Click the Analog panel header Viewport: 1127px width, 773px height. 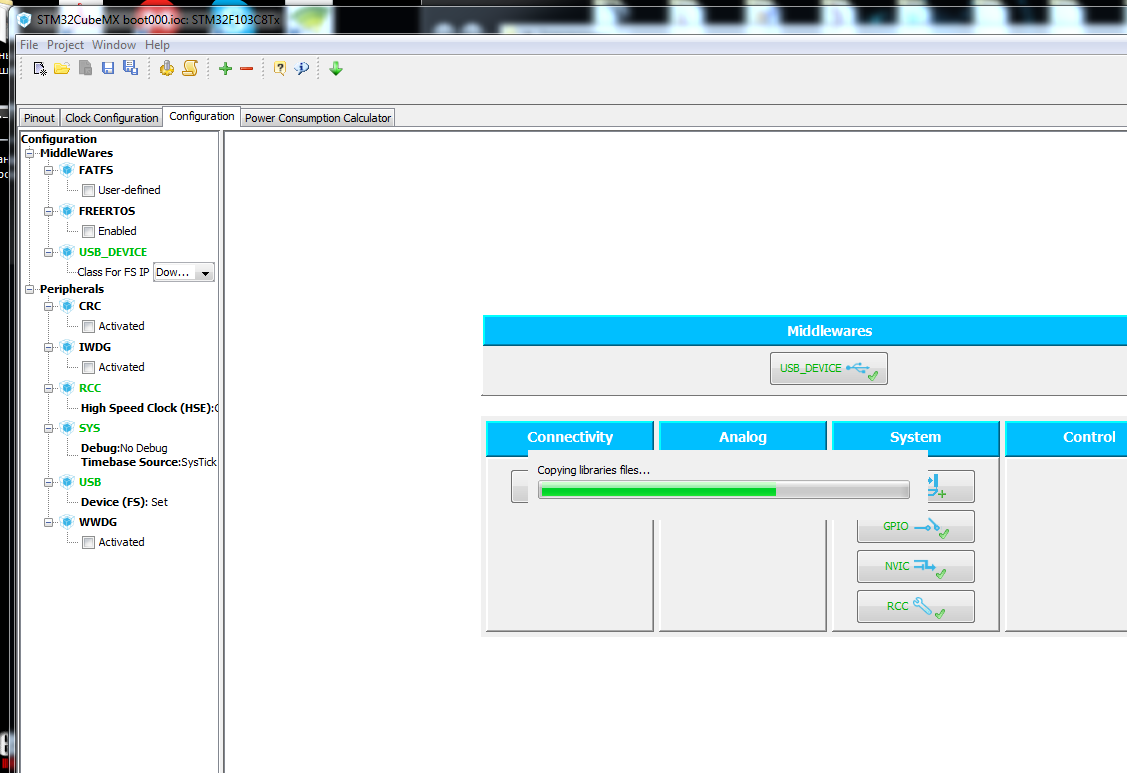[743, 436]
